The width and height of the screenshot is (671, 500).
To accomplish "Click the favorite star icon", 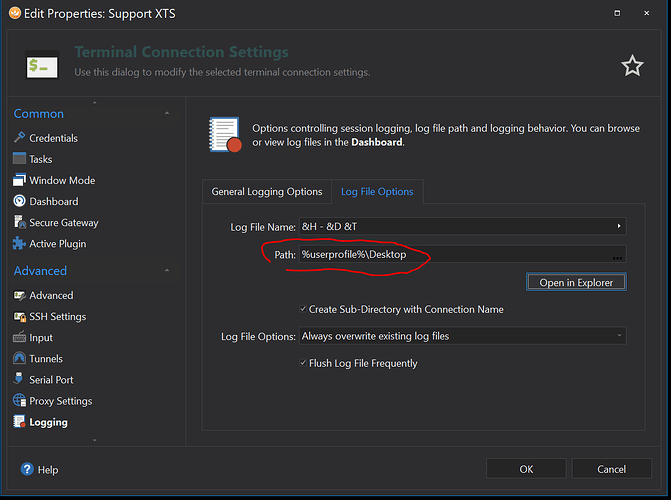I will (632, 66).
